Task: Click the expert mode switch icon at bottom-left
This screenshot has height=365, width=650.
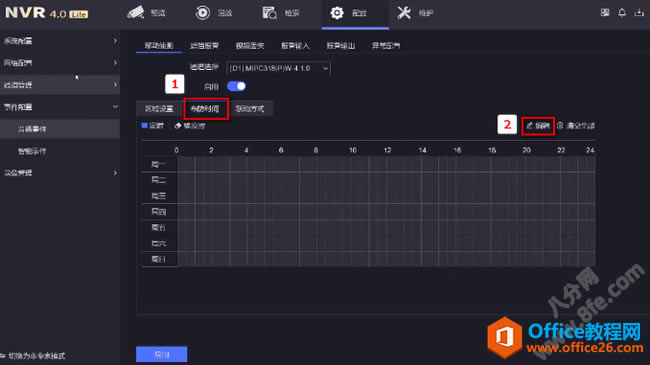Action: tap(3, 356)
